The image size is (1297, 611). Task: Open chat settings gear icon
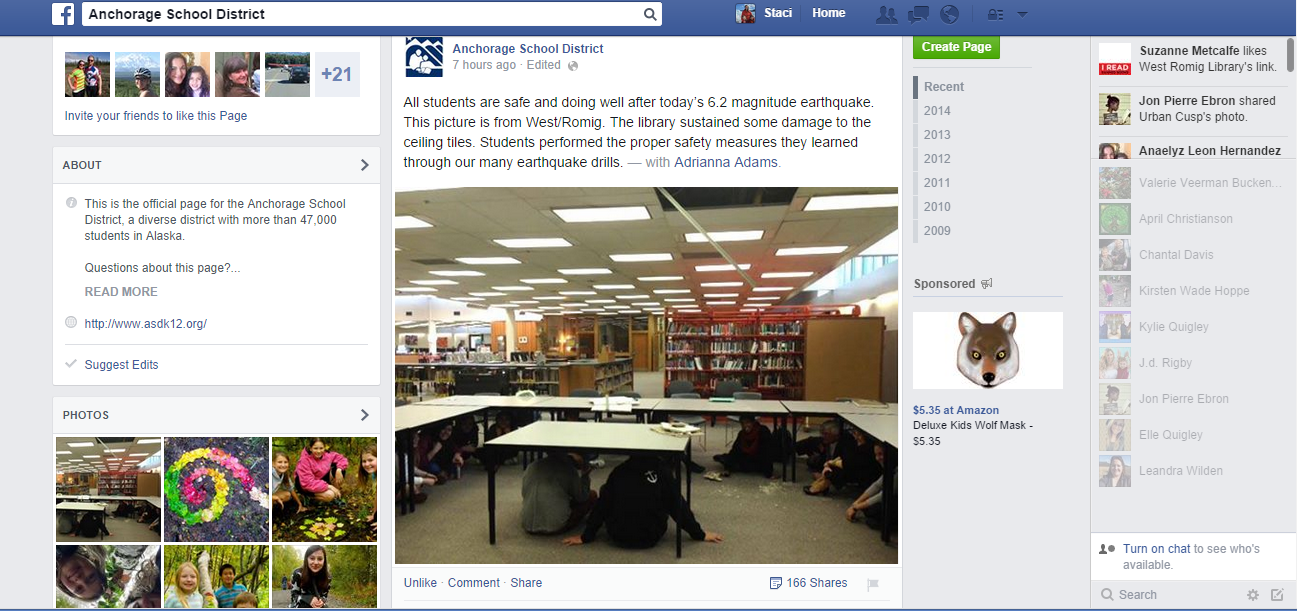1253,594
